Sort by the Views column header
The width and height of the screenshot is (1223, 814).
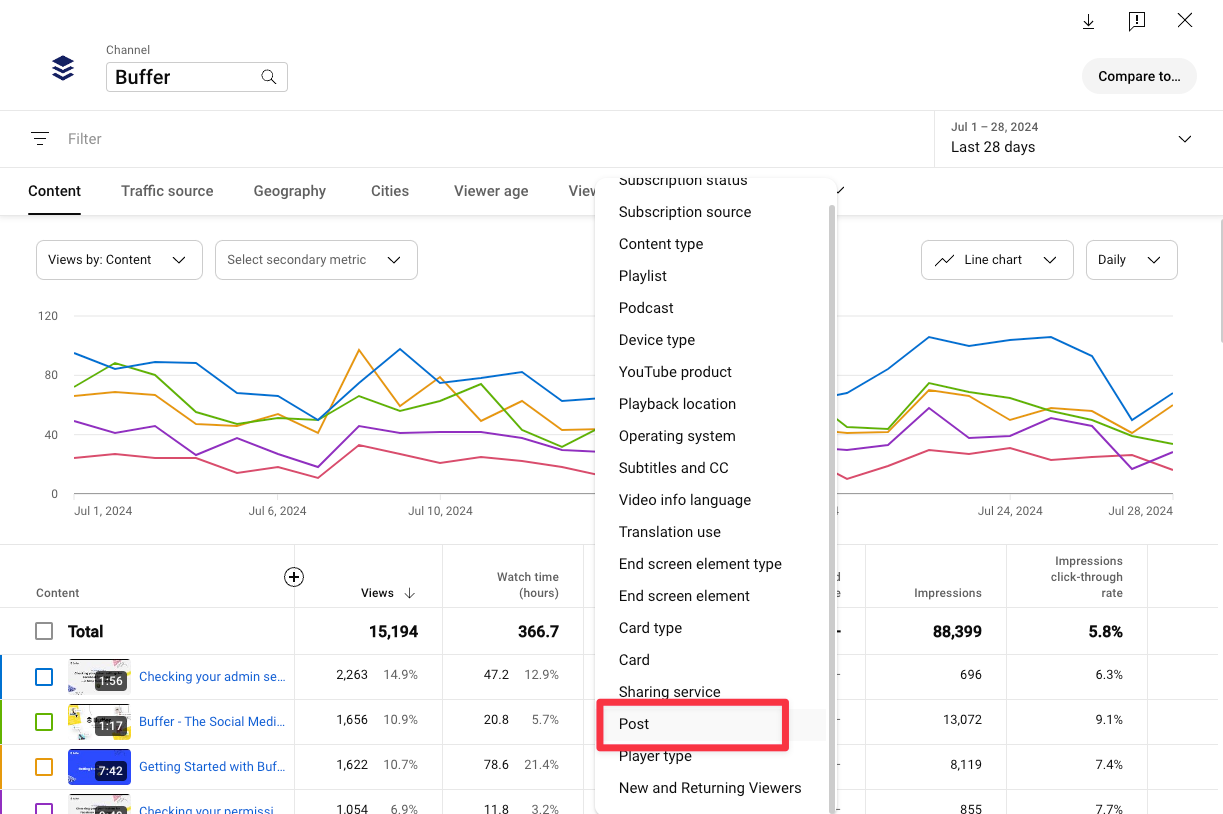[x=377, y=593]
